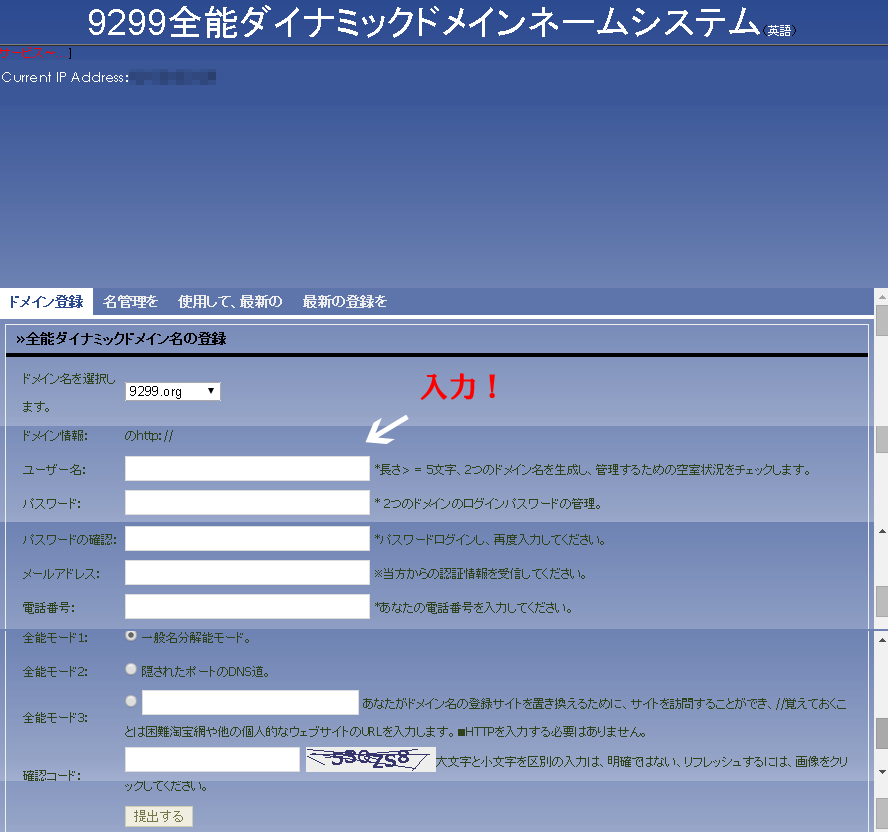Click the ユーザー名 input field
The width and height of the screenshot is (888, 832).
coord(247,468)
